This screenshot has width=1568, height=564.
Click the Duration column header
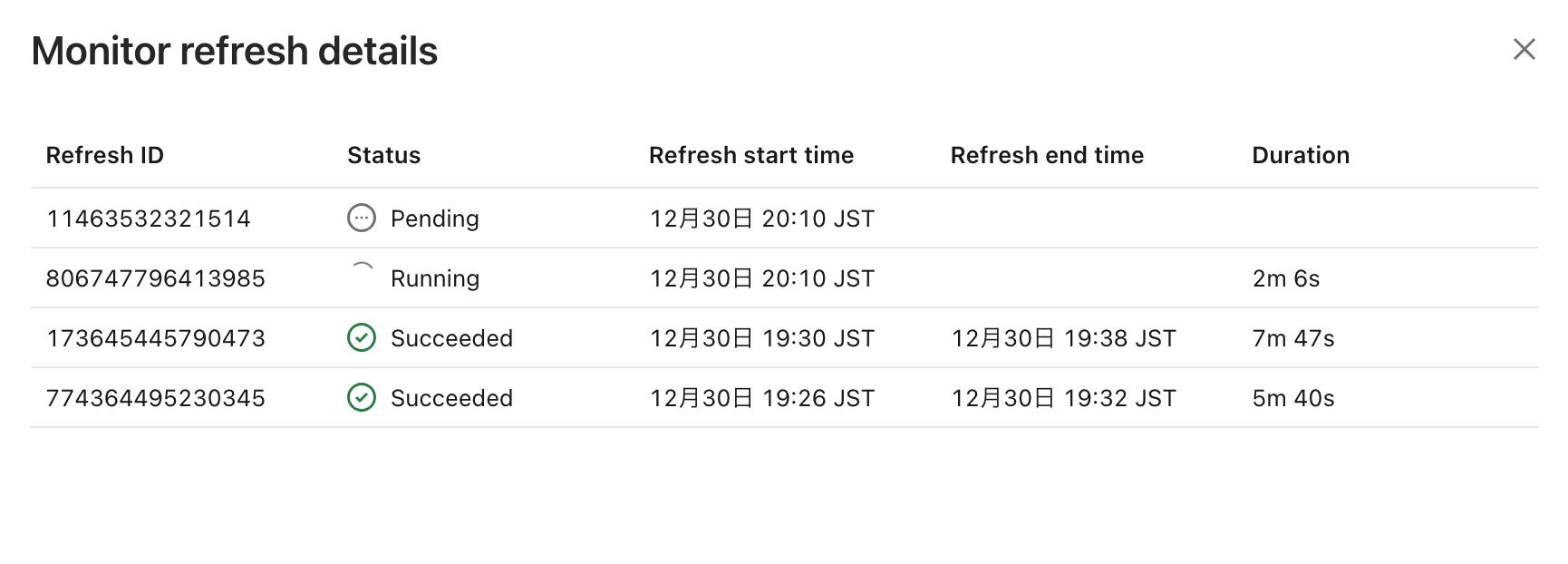(1301, 155)
